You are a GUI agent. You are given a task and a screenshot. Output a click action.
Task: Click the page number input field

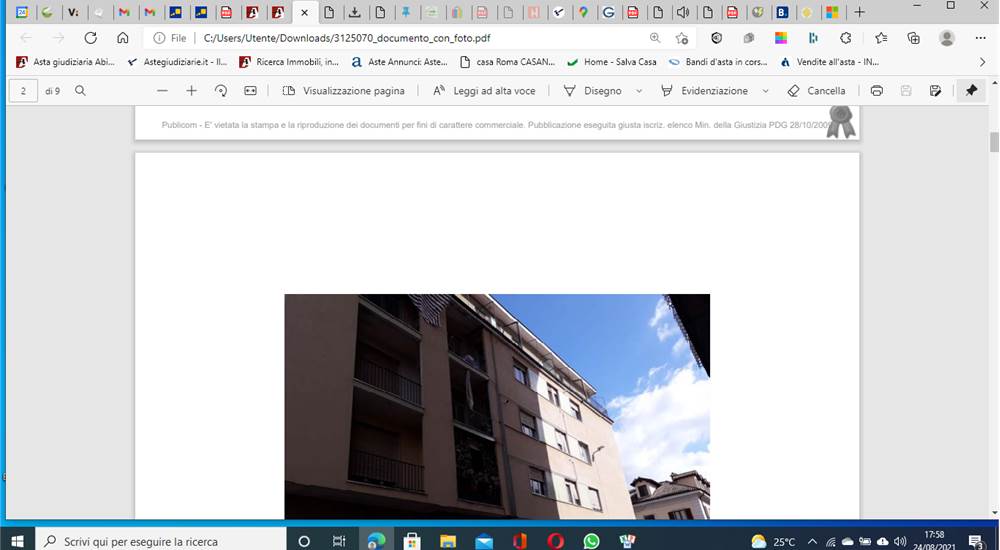24,91
